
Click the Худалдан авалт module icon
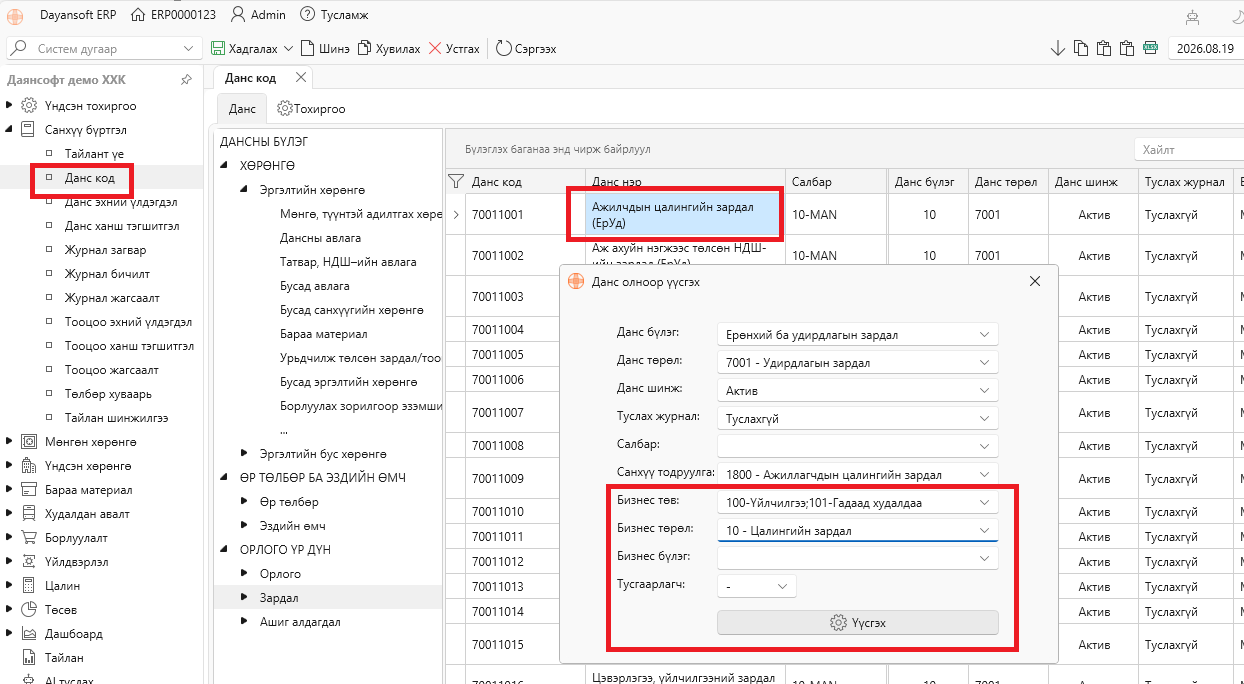coord(28,514)
